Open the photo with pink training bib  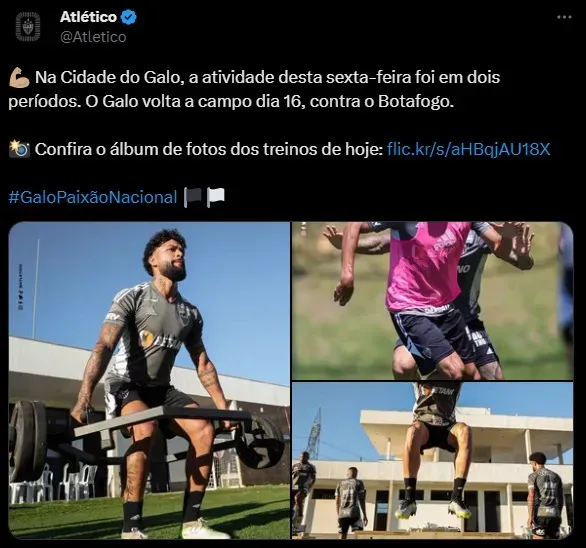(x=432, y=301)
